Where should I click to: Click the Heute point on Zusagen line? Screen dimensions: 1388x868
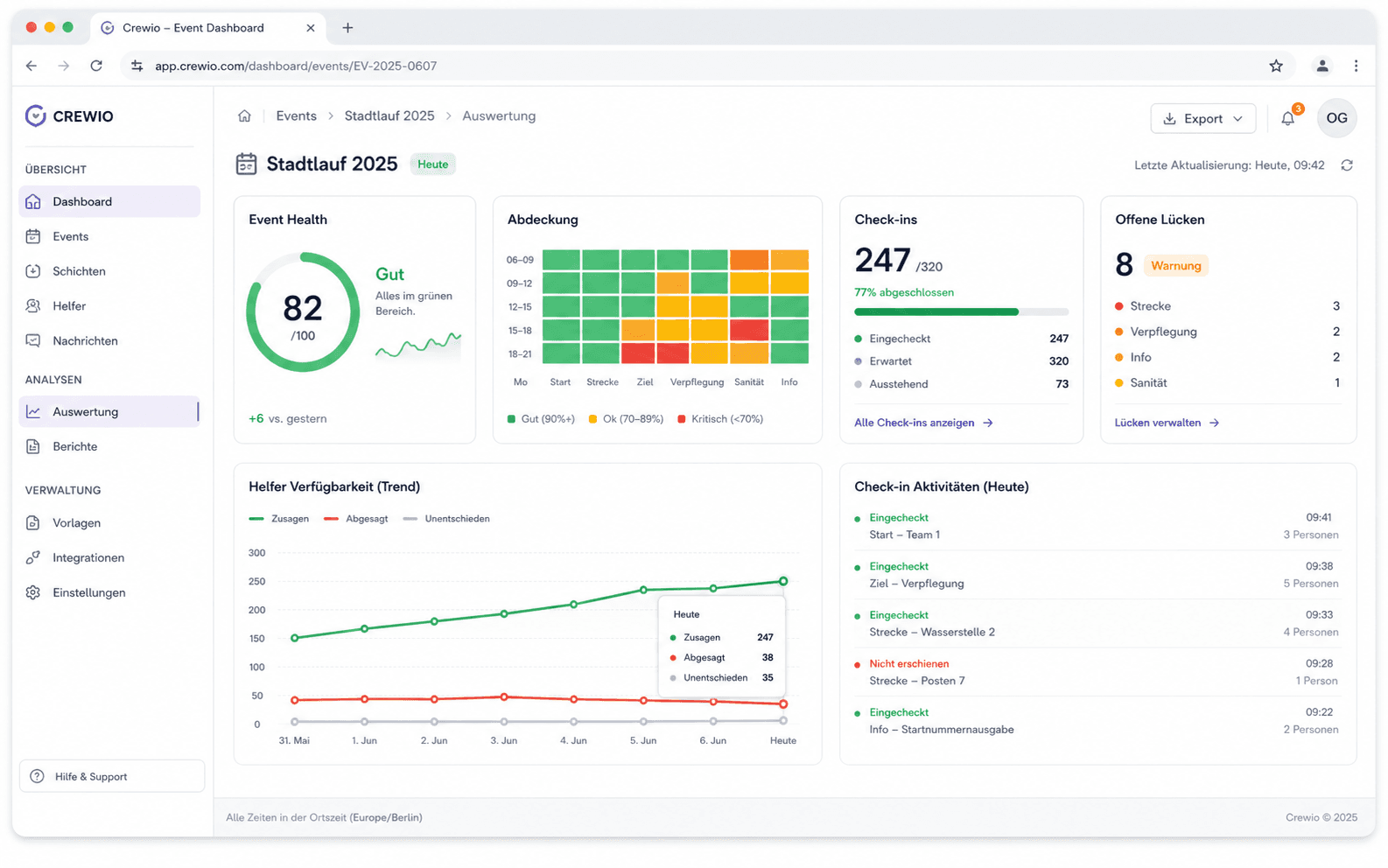[783, 581]
